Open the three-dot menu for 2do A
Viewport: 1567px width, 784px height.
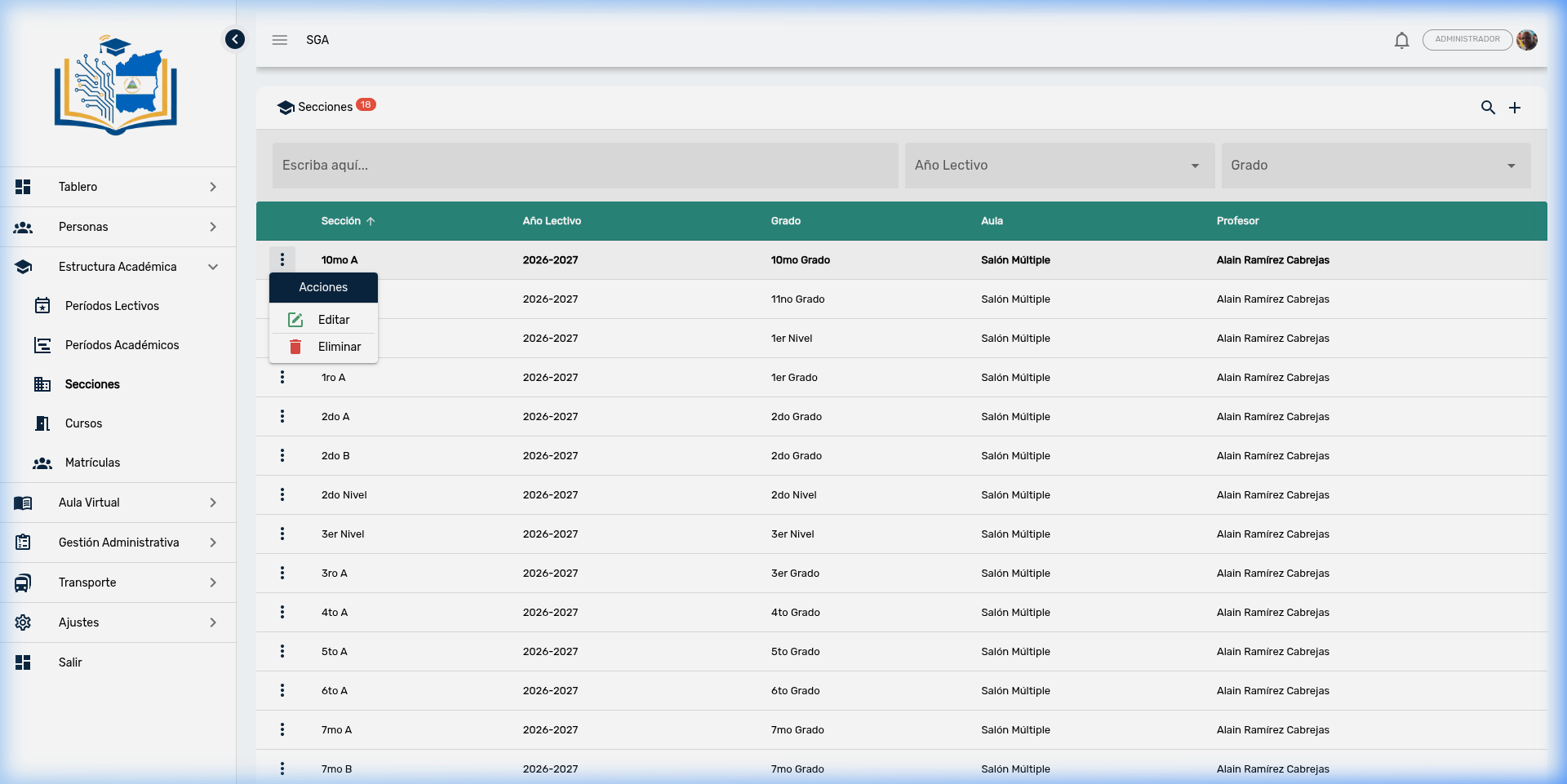[x=282, y=417]
